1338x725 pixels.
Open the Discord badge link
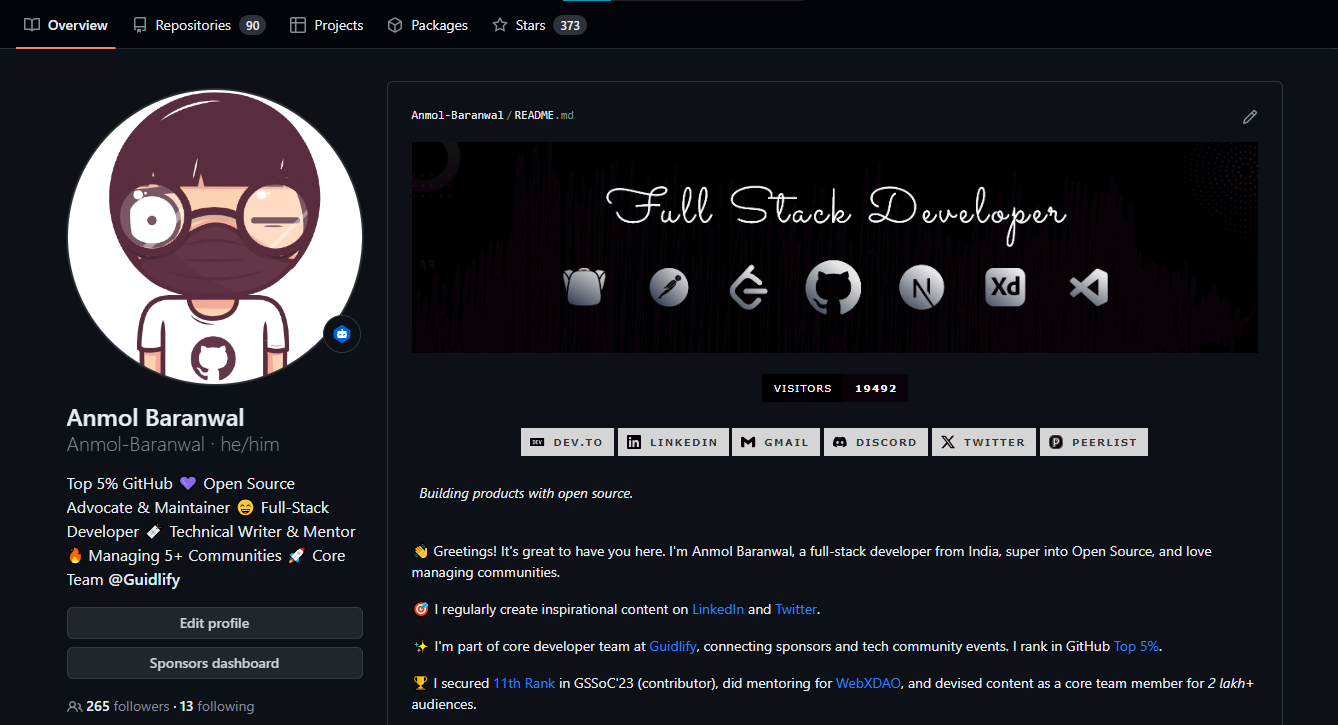coord(876,442)
